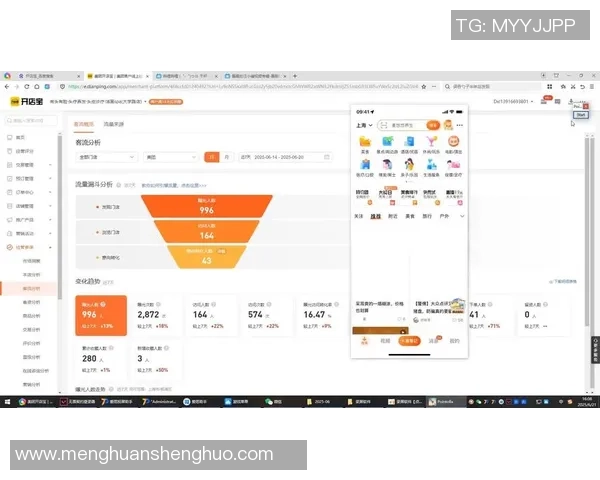600x480 pixels.
Task: Select 客流分析 in the sidebar
Action: 31,289
